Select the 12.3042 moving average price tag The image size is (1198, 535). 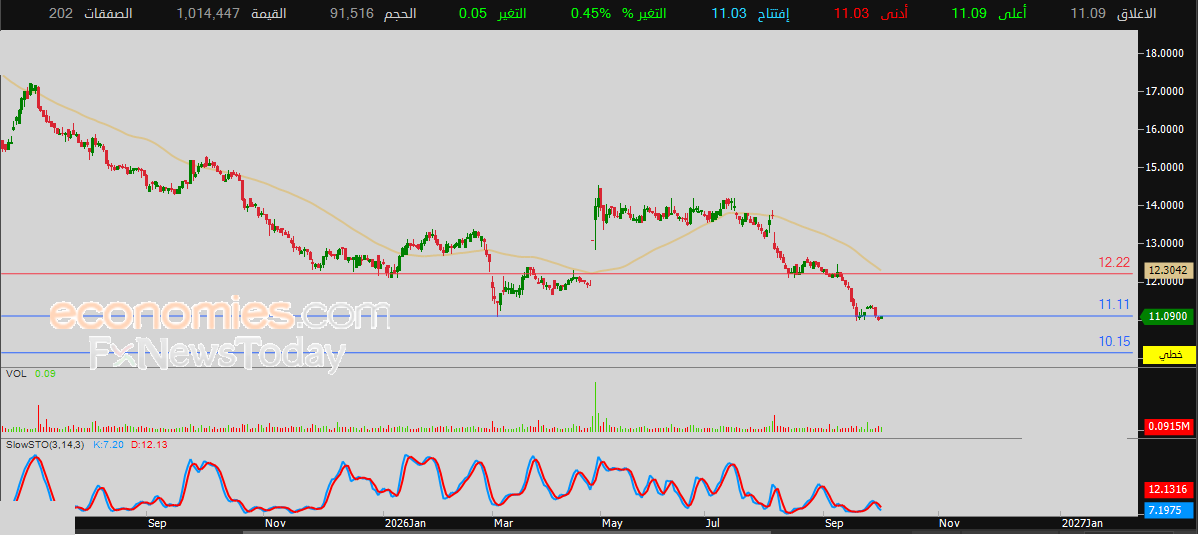1169,271
